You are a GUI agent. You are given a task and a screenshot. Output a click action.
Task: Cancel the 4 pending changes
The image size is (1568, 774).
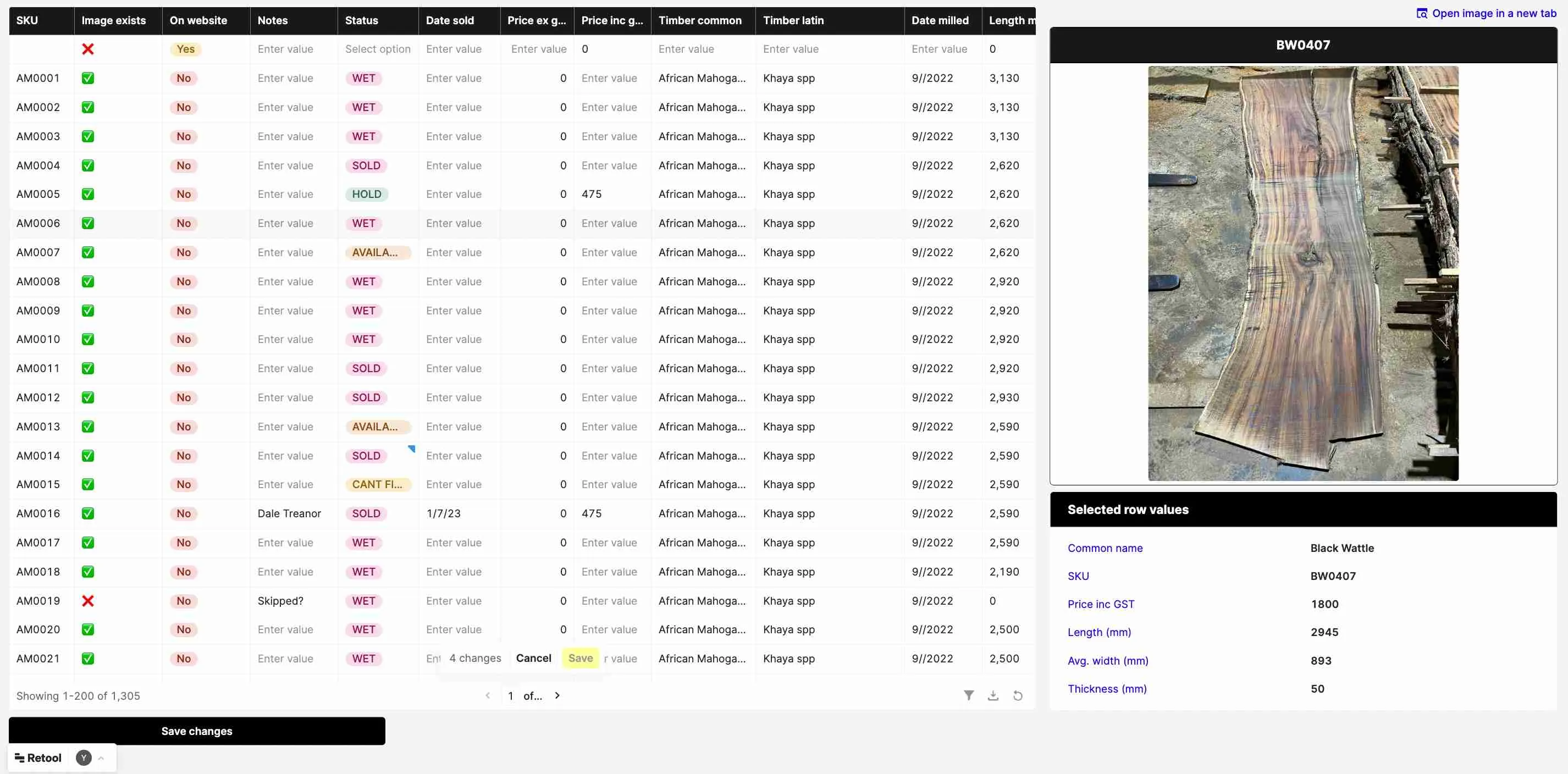pyautogui.click(x=533, y=658)
